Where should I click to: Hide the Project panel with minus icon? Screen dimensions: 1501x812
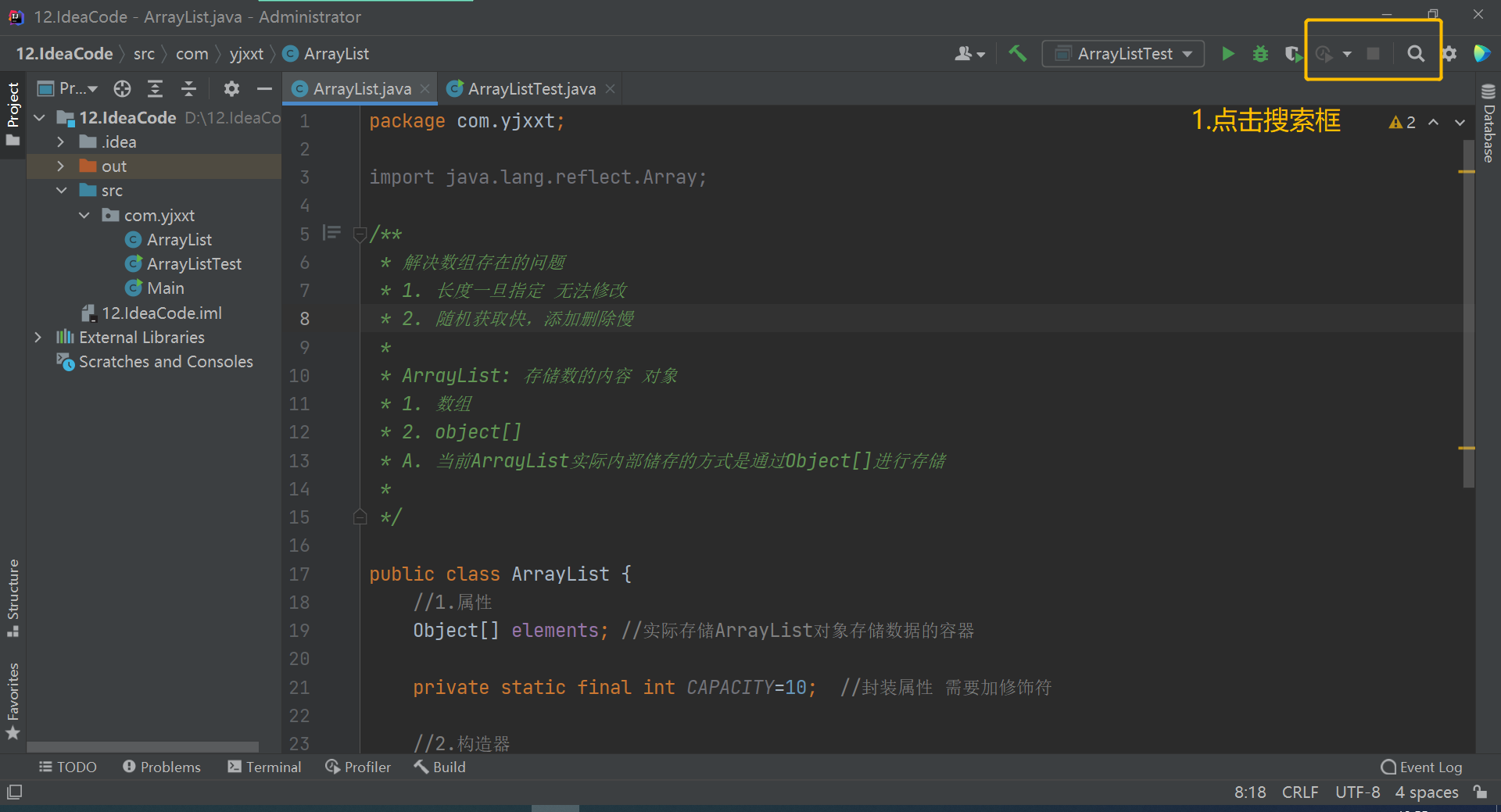click(x=264, y=89)
